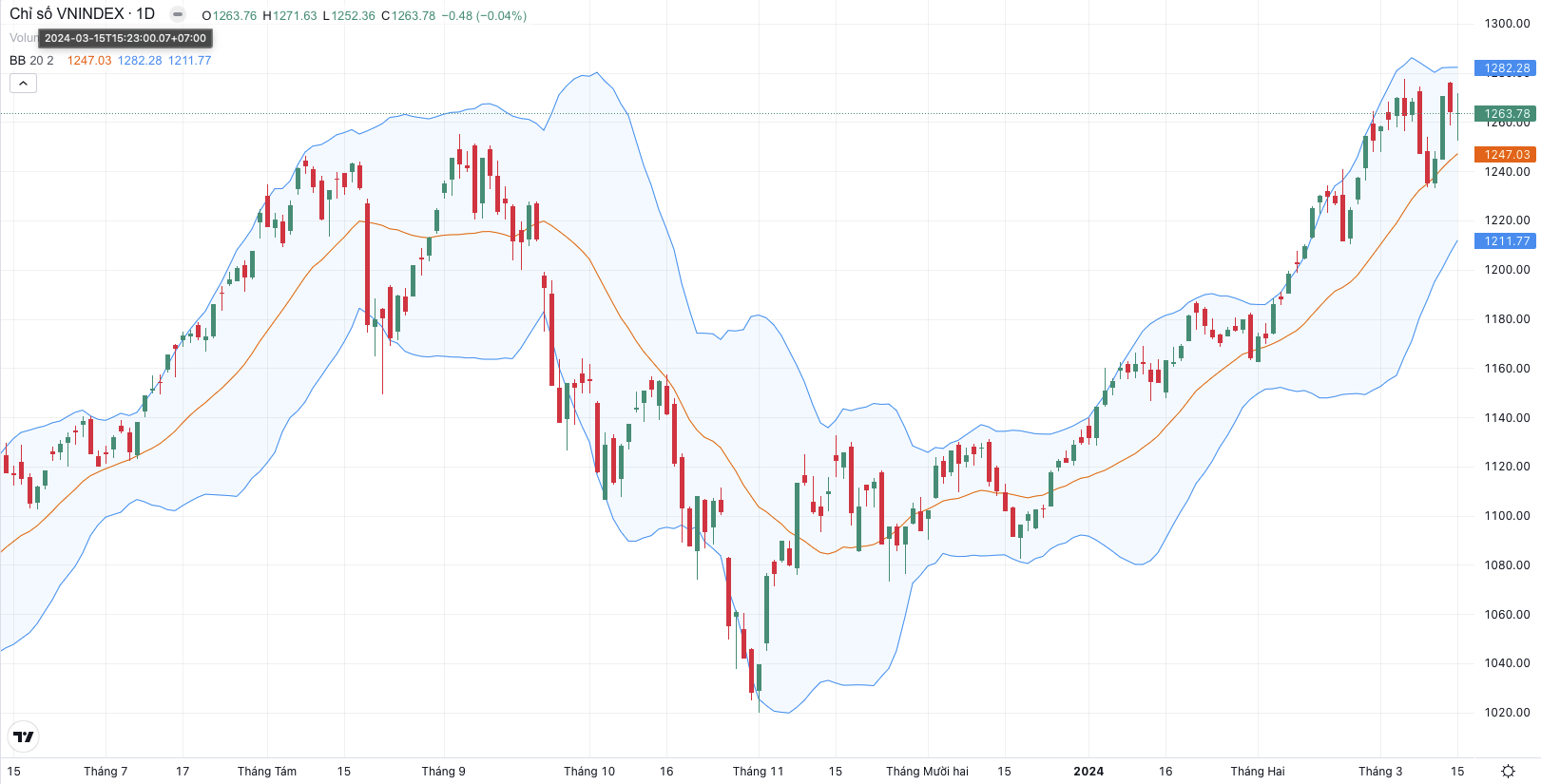This screenshot has height=784, width=1541.
Task: Click the 1160.00 price axis label
Action: pos(1508,369)
